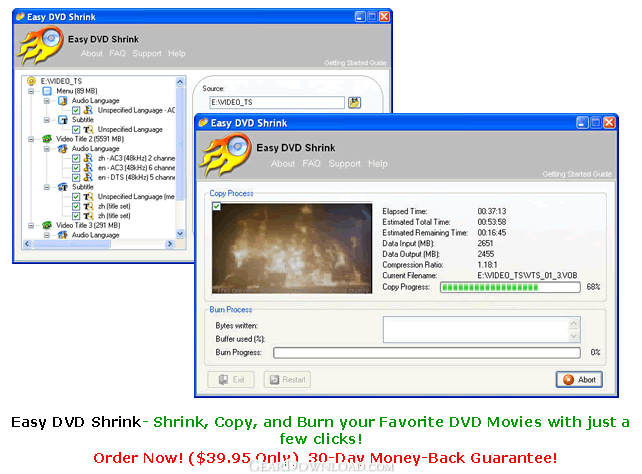
Task: Click back window title bar app icon
Action: (20, 17)
